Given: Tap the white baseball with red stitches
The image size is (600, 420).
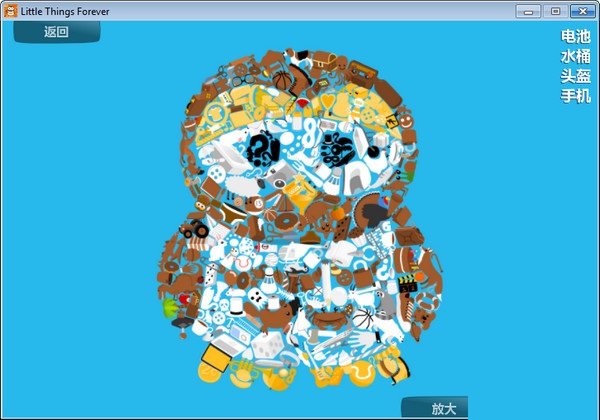Looking at the screenshot, I should pos(241,264).
